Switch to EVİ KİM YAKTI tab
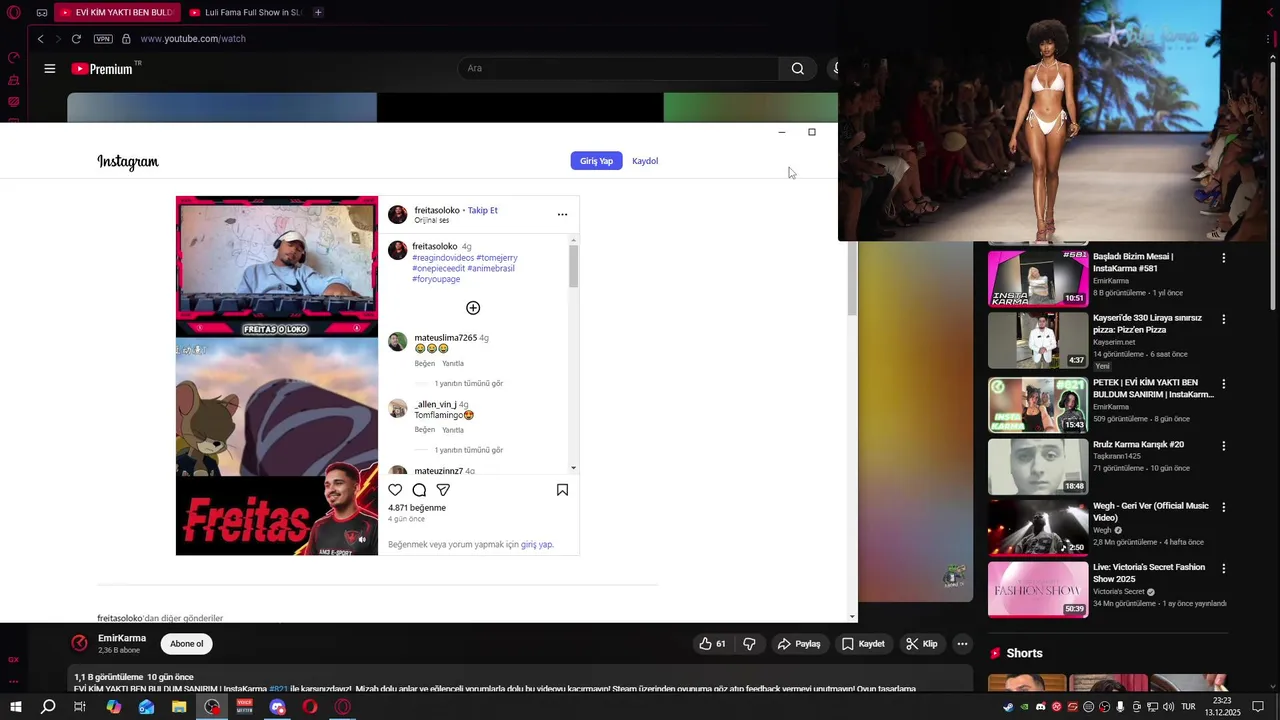 click(117, 12)
